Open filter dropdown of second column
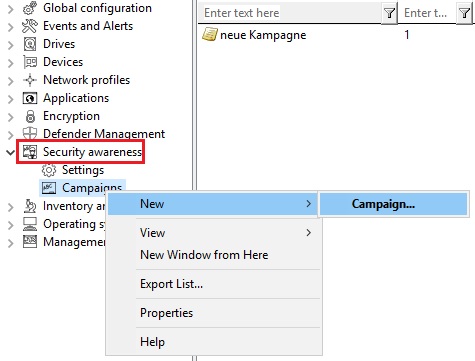The height and width of the screenshot is (361, 475). [464, 13]
